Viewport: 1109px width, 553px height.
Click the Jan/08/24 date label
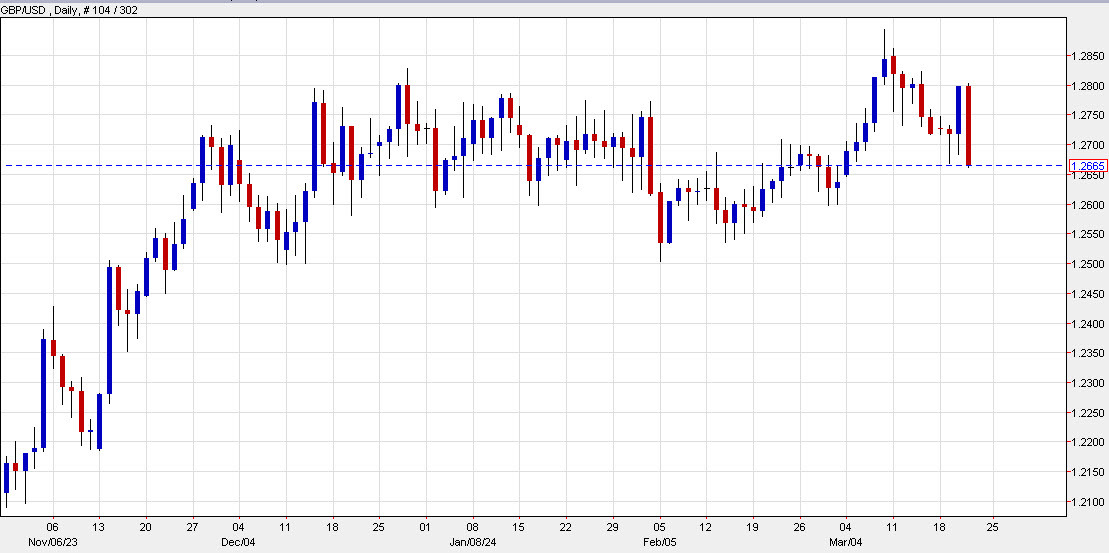tap(471, 542)
